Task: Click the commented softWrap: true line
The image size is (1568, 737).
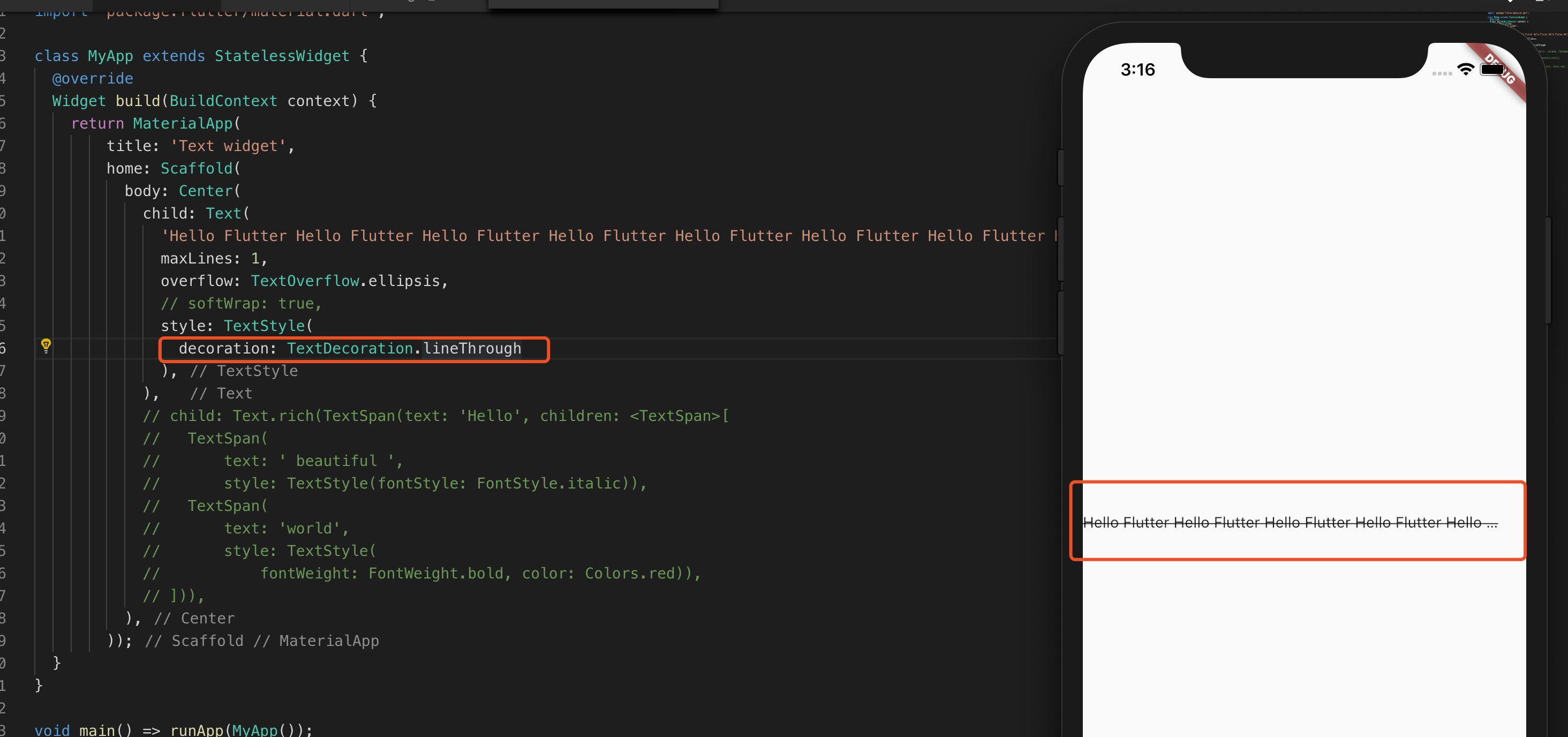Action: point(241,304)
